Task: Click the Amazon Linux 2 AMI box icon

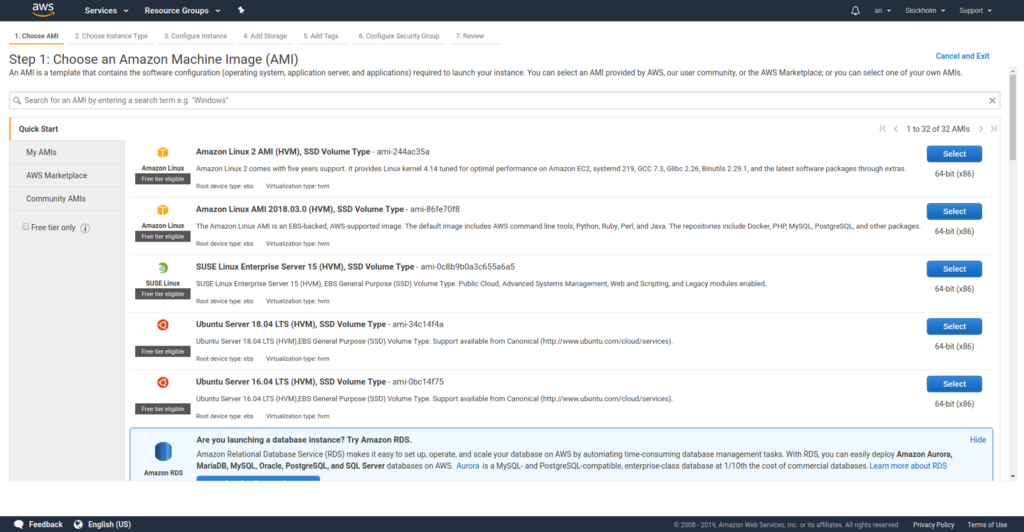Action: [x=163, y=152]
